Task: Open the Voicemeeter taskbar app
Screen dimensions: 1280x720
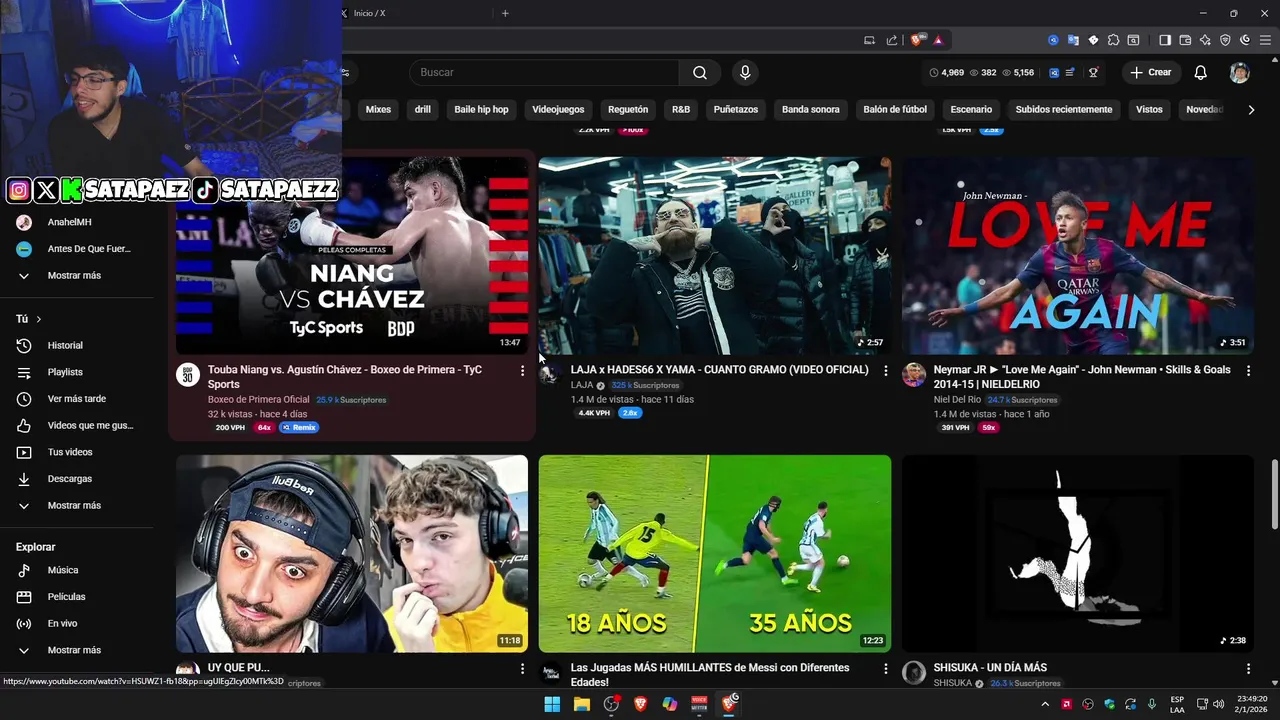Action: (x=699, y=704)
